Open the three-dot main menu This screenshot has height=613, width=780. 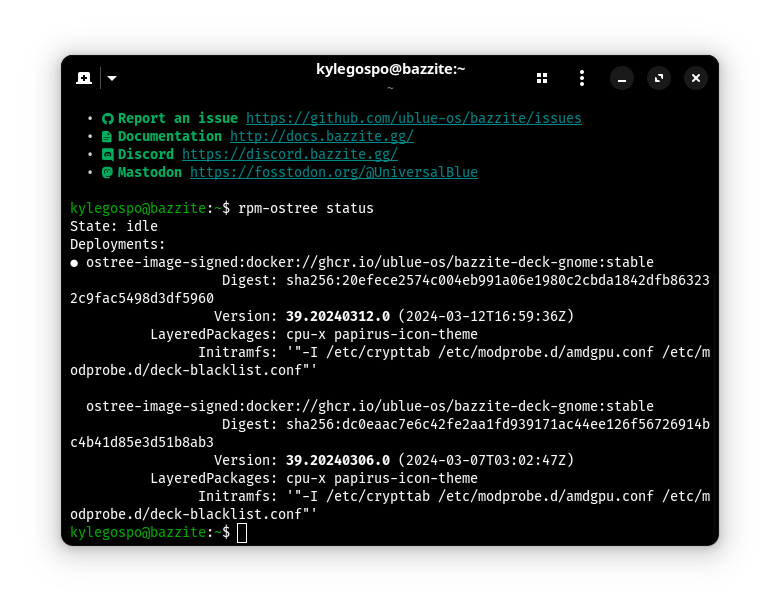click(x=582, y=78)
